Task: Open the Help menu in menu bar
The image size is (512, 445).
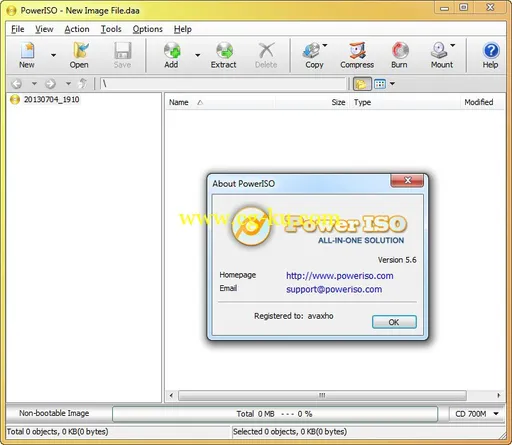Action: (183, 29)
